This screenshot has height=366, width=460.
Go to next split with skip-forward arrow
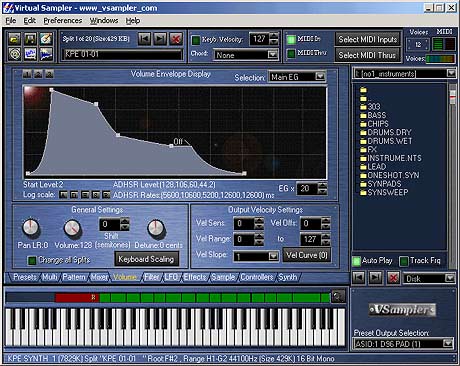point(160,39)
